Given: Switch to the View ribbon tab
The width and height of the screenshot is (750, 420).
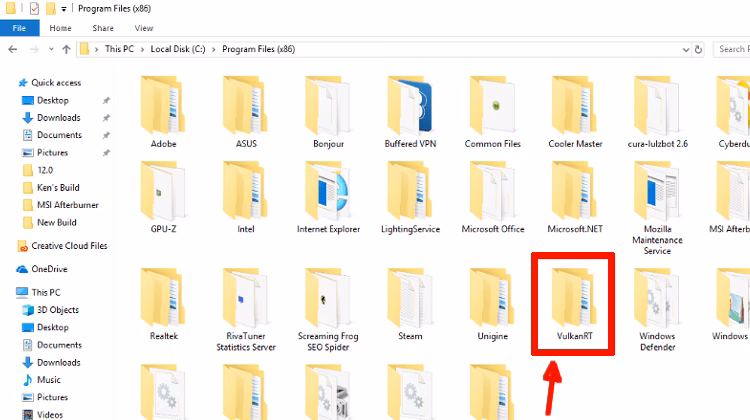Looking at the screenshot, I should (144, 28).
